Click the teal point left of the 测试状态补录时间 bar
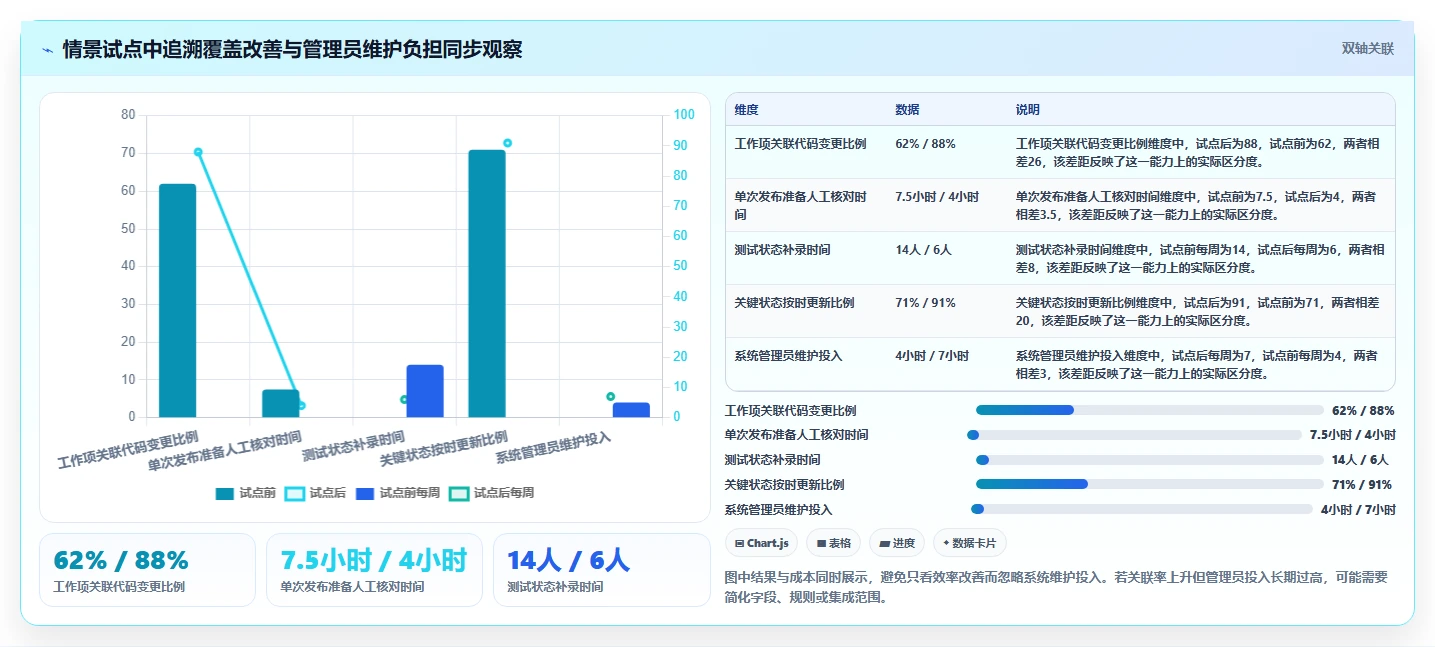The width and height of the screenshot is (1435, 647). pyautogui.click(x=404, y=399)
